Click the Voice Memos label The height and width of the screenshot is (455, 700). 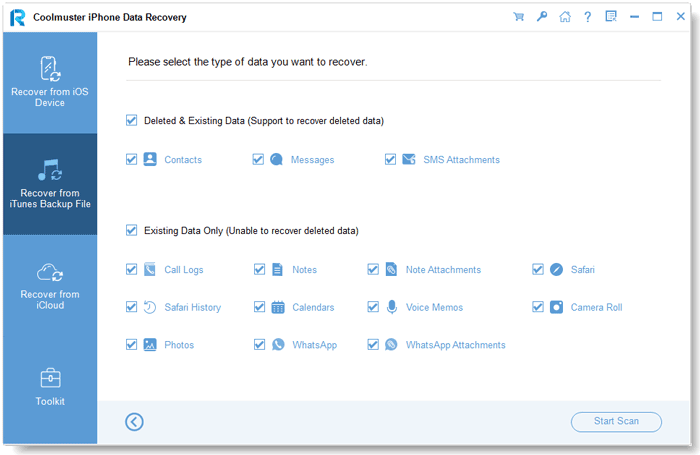pyautogui.click(x=434, y=307)
